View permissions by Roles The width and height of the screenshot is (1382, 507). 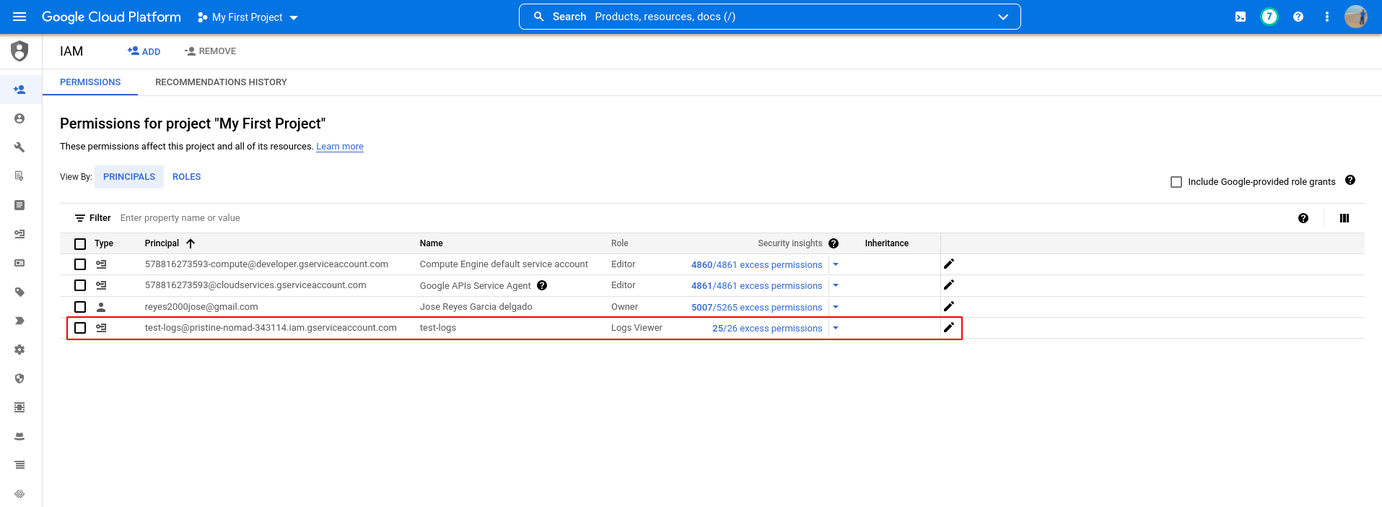pos(186,177)
